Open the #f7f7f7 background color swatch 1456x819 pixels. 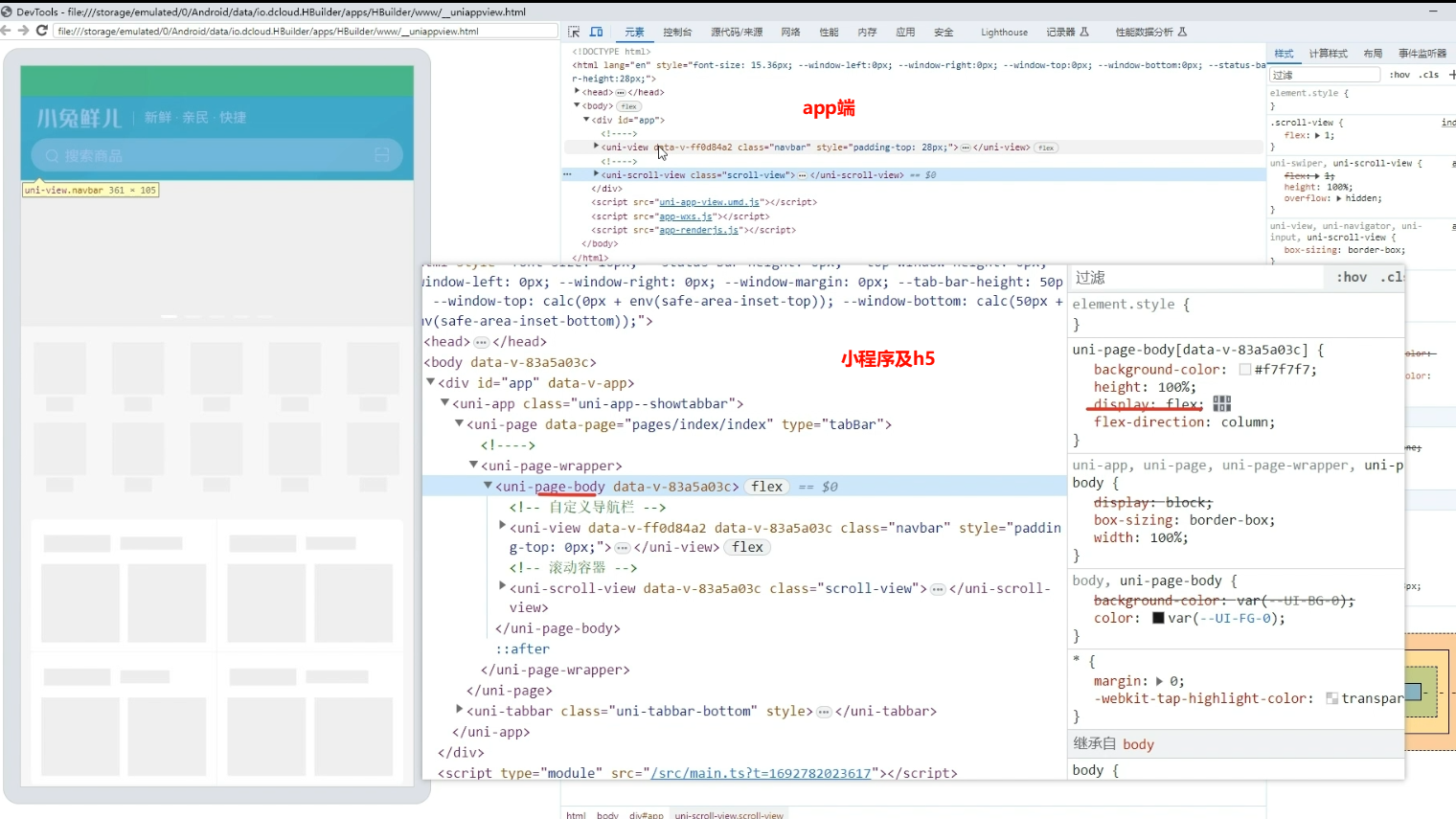[x=1244, y=370]
